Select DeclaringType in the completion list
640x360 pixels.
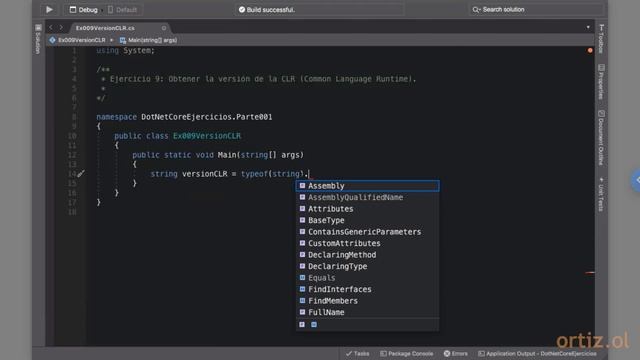[x=367, y=266]
